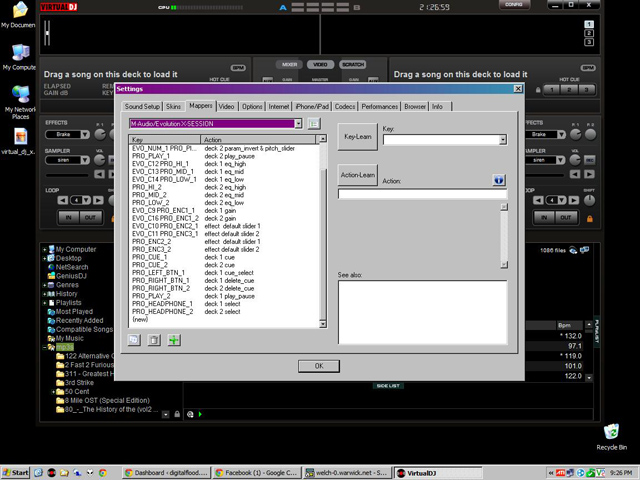Click Chrome icon in quick launch bar

pyautogui.click(x=102, y=473)
